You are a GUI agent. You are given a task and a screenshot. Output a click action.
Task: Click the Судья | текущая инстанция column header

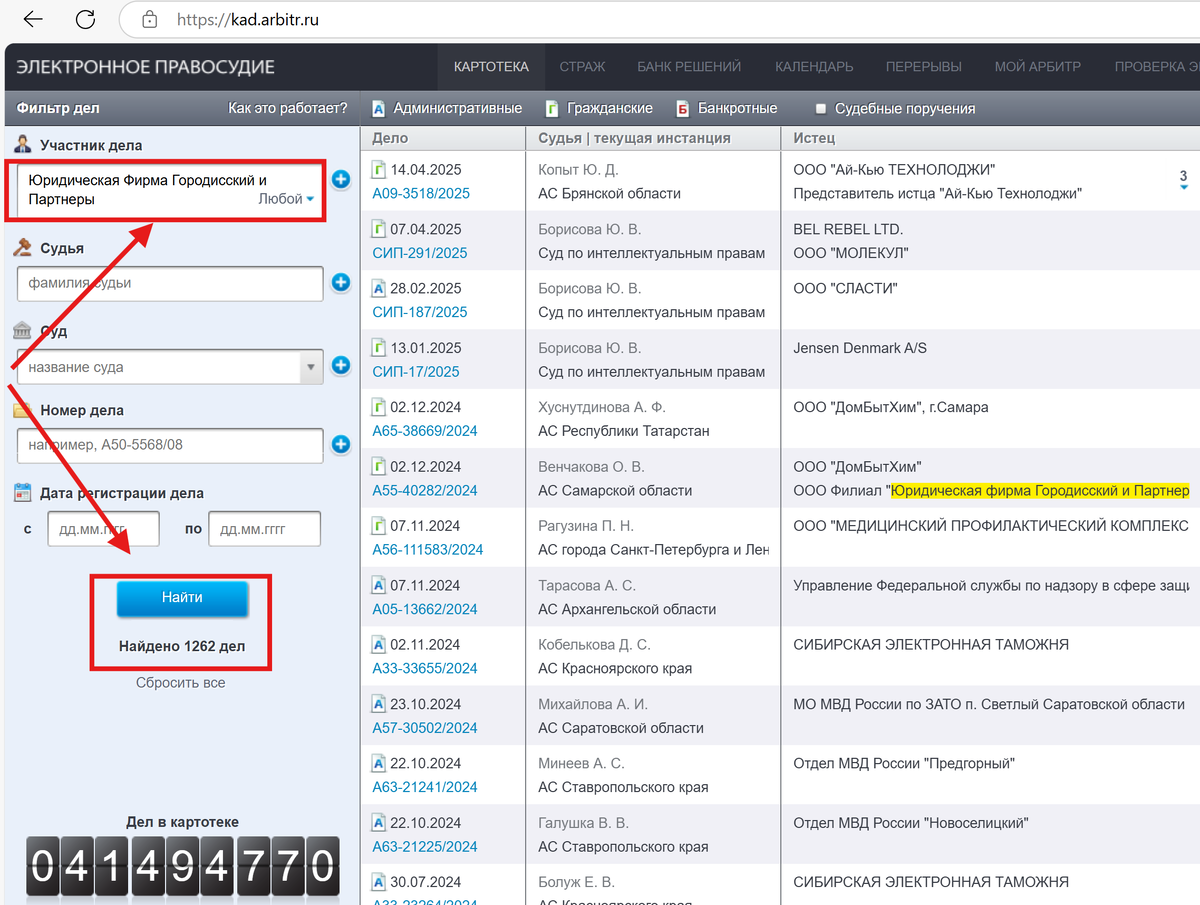click(x=634, y=138)
